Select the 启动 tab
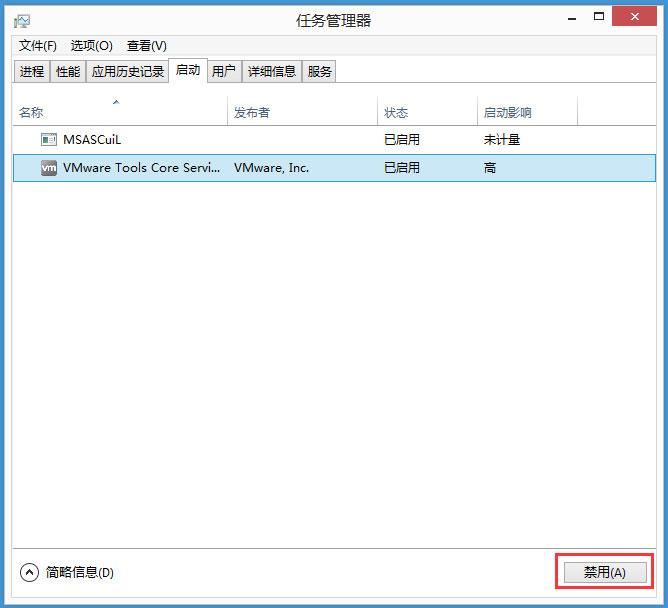The width and height of the screenshot is (668, 608). pyautogui.click(x=188, y=70)
